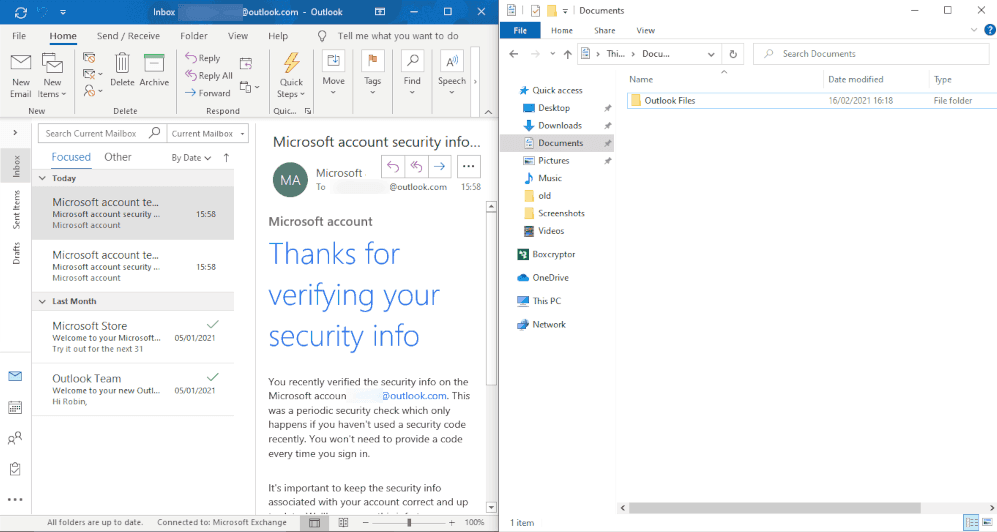Open the Current Mailbox scope dropdown
This screenshot has height=532, width=997.
(208, 133)
